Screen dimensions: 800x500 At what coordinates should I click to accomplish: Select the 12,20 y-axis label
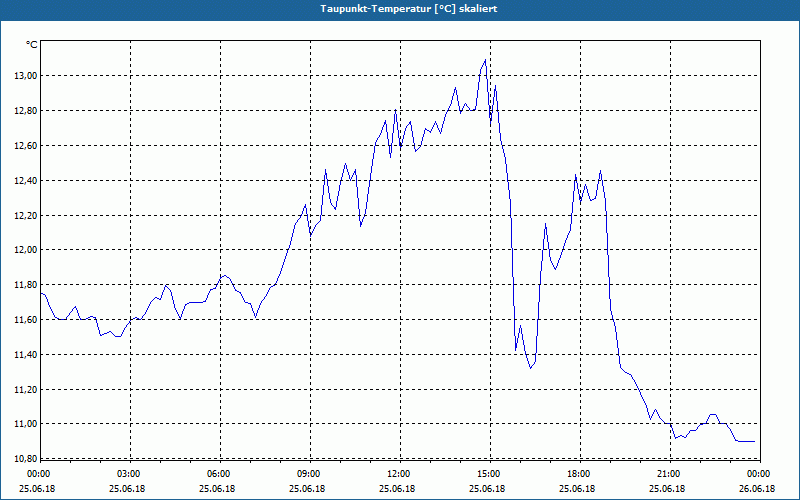click(x=26, y=215)
